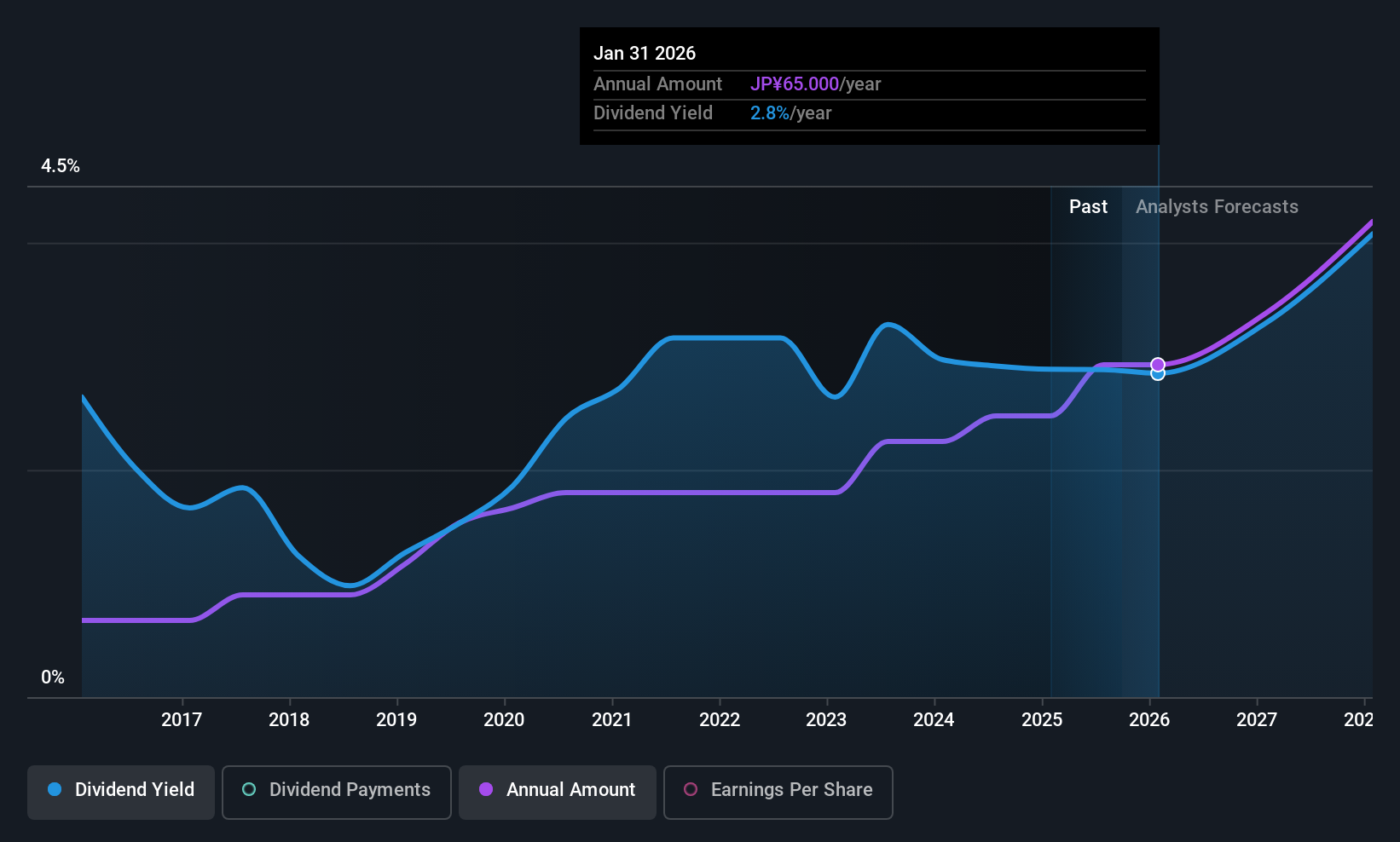
Task: Enable the Dividend Payments series
Action: click(337, 792)
